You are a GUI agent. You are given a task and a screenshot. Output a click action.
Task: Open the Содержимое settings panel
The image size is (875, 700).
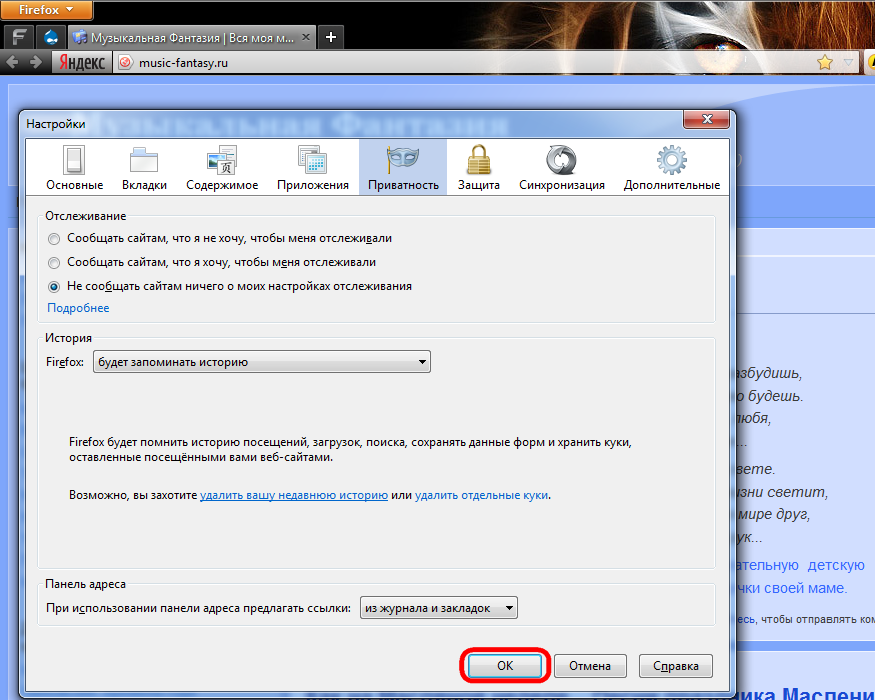tap(221, 167)
